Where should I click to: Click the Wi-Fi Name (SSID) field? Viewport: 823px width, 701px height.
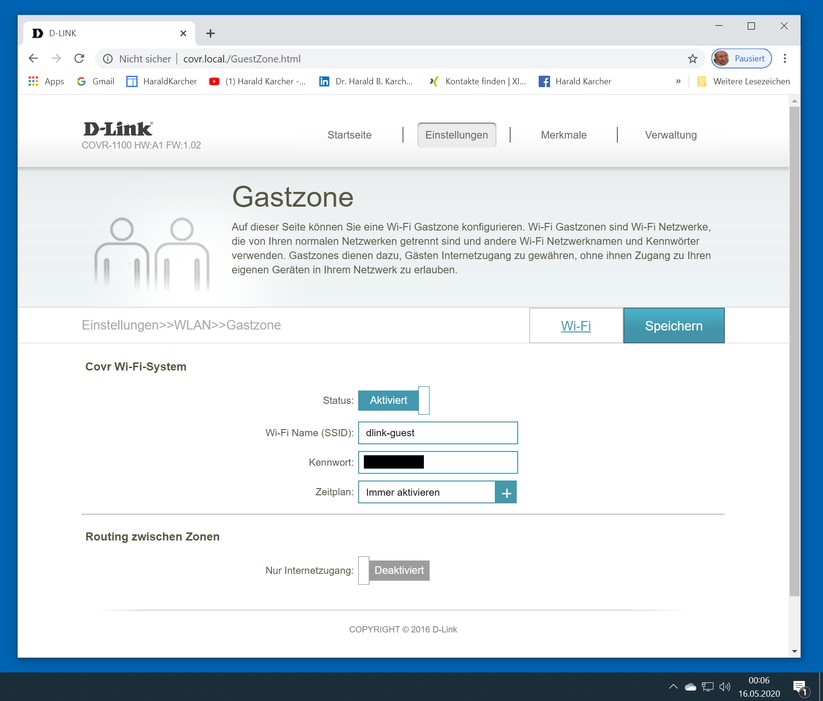(437, 433)
